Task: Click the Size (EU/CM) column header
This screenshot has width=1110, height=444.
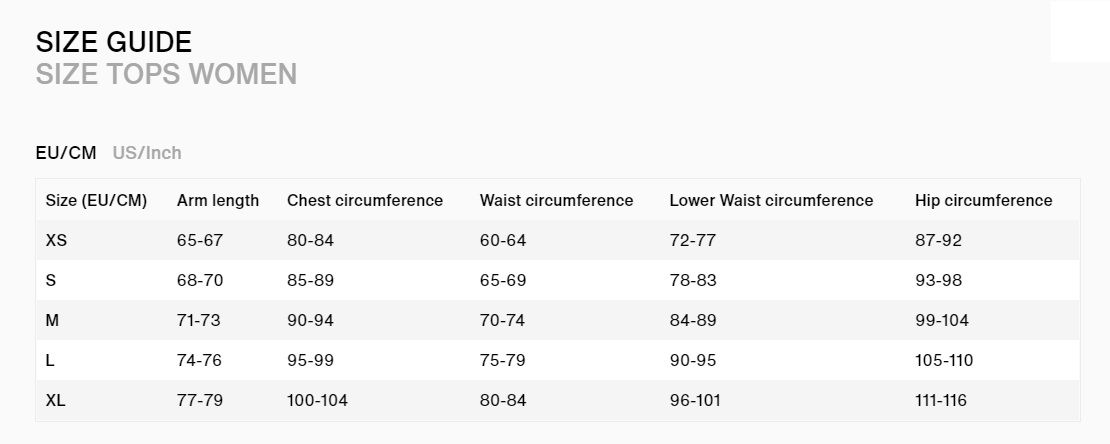Action: pos(96,200)
